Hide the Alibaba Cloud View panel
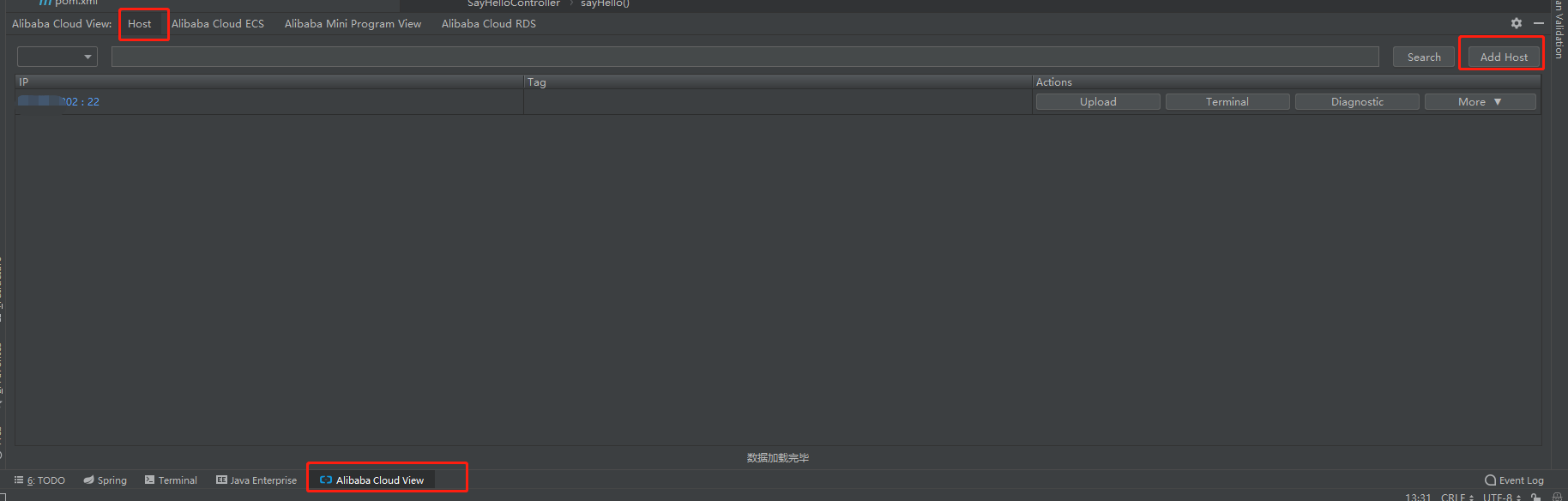This screenshot has height=501, width=1568. 1539,23
